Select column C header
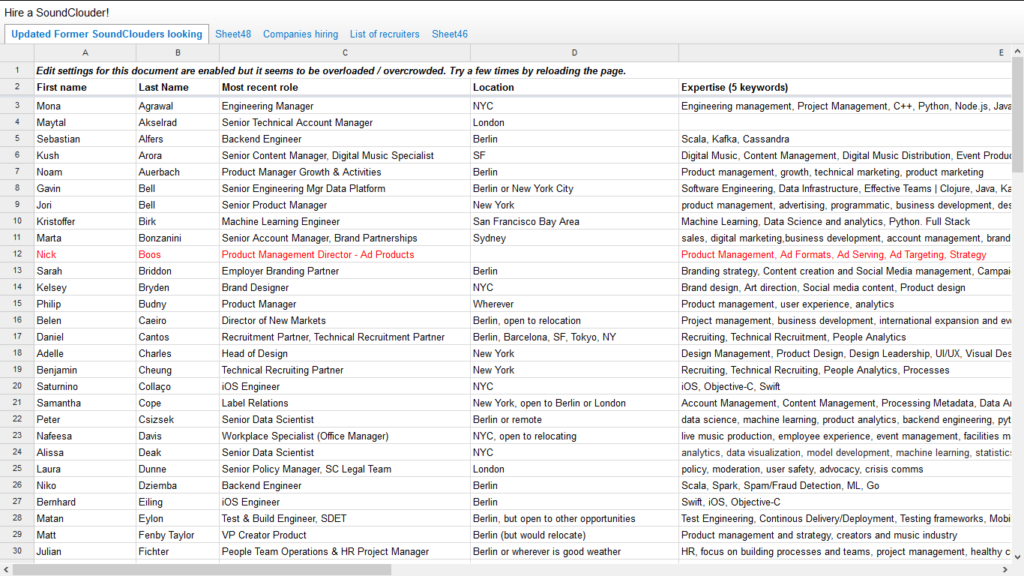 tap(345, 53)
